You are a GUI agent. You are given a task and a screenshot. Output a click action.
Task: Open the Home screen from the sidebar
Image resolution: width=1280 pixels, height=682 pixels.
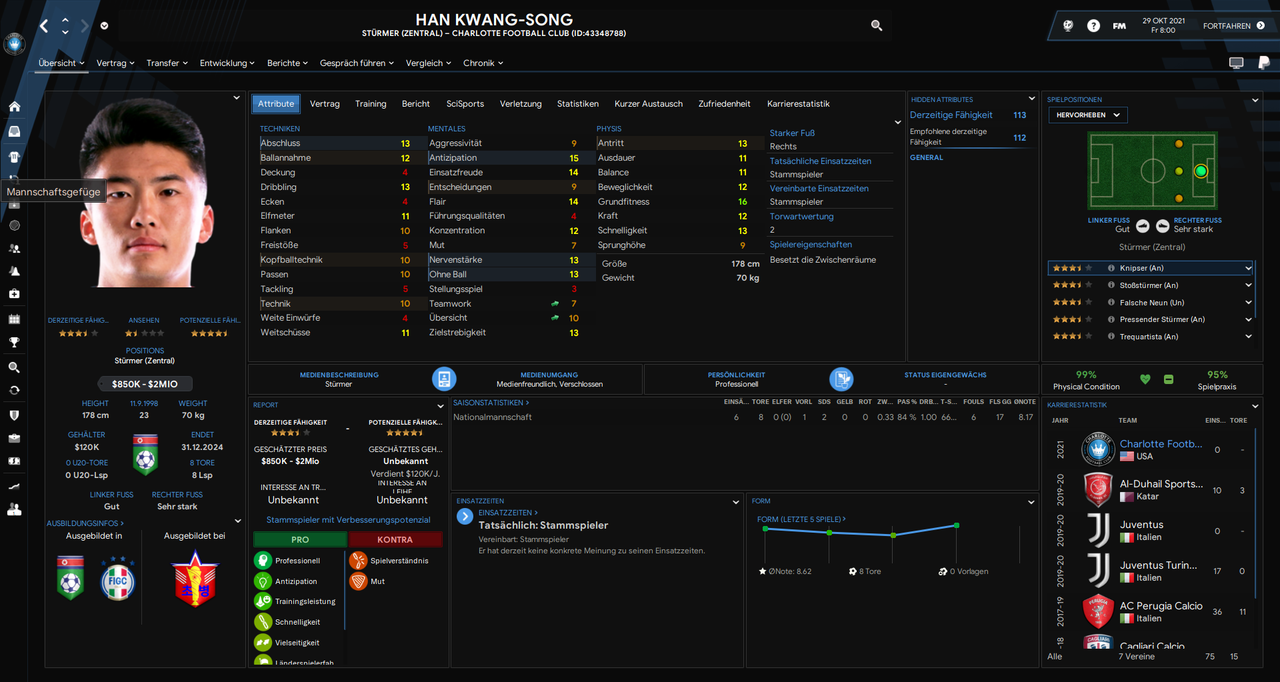pos(14,106)
